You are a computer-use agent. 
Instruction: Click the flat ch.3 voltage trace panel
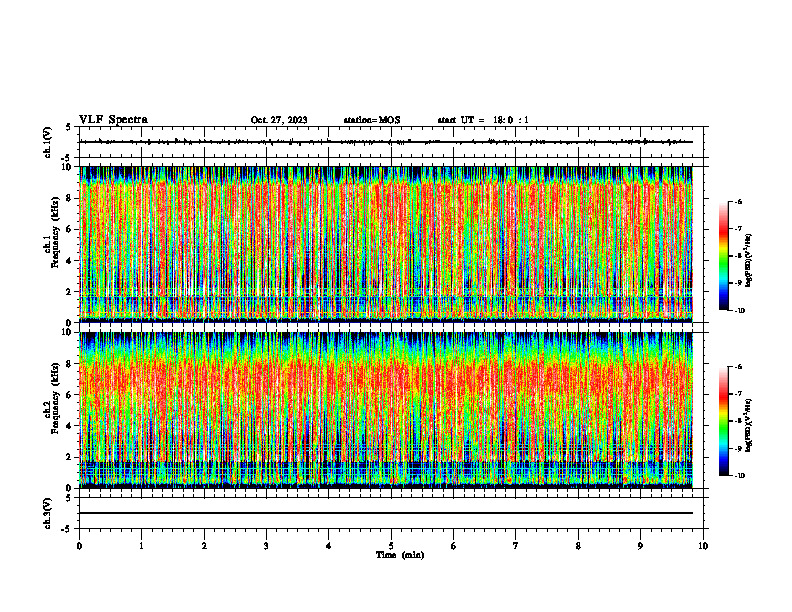[x=391, y=513]
